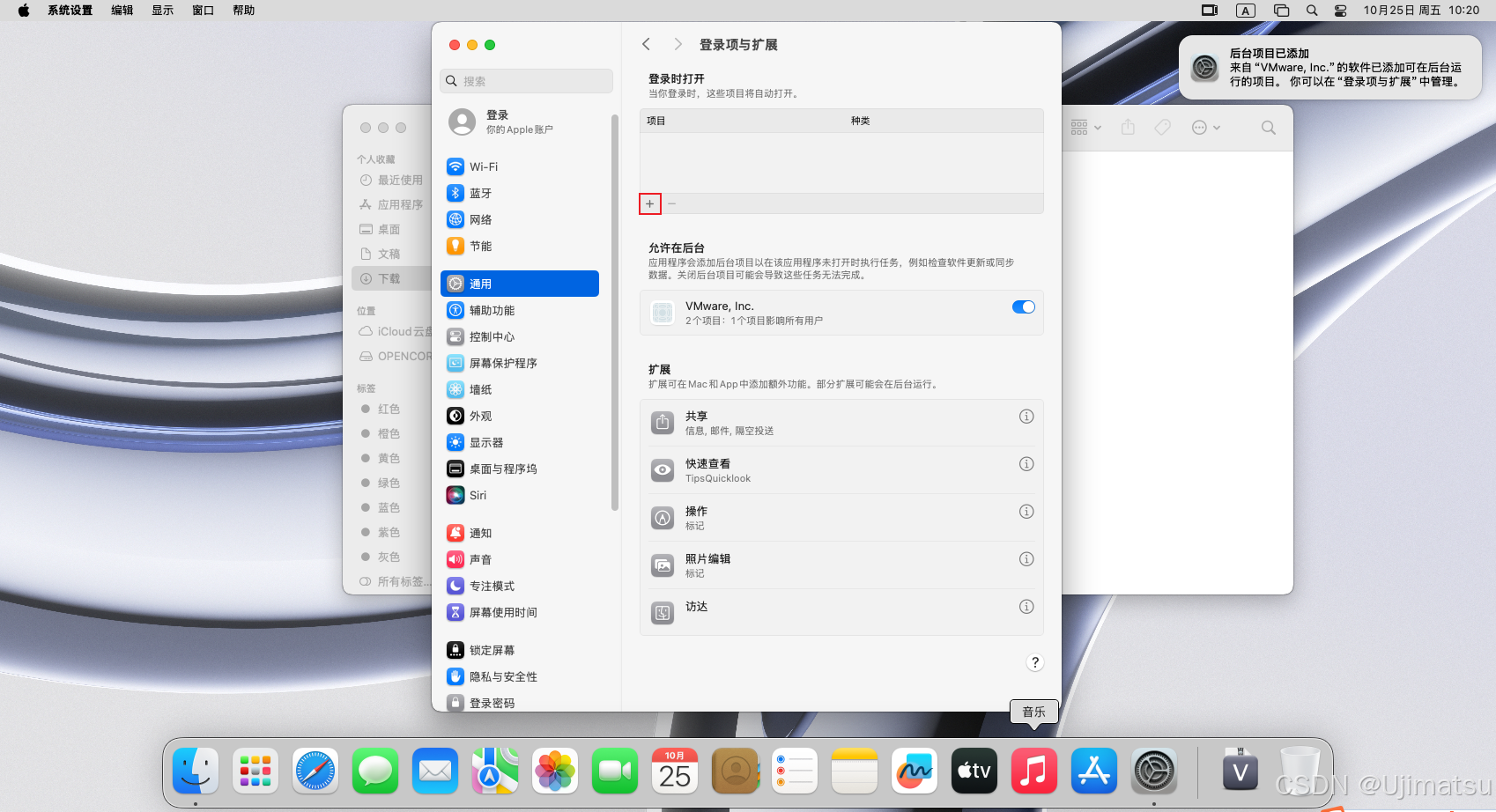
Task: Select 最近使用 in Finder sidebar
Action: coord(392,180)
